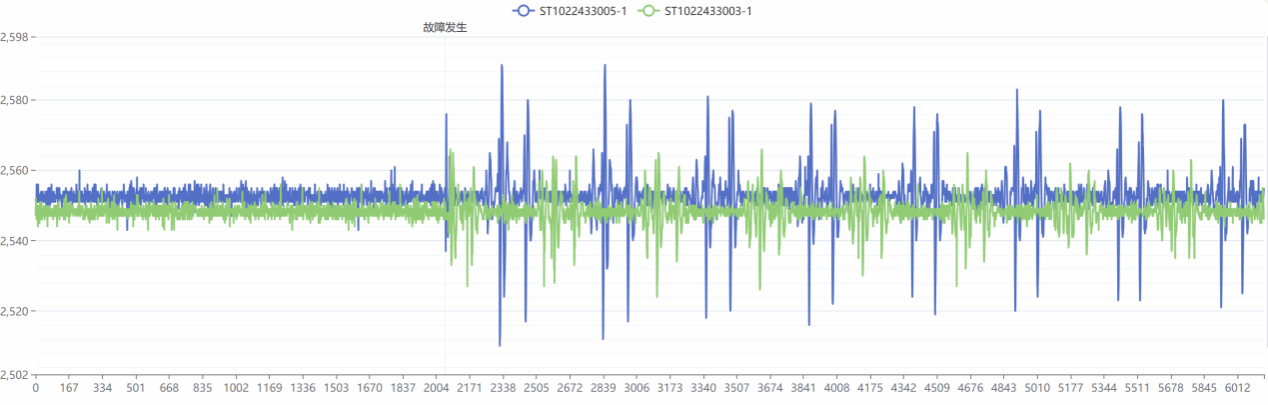The width and height of the screenshot is (1268, 405).
Task: Click the blue peak near x-axis 4843
Action: (1017, 90)
